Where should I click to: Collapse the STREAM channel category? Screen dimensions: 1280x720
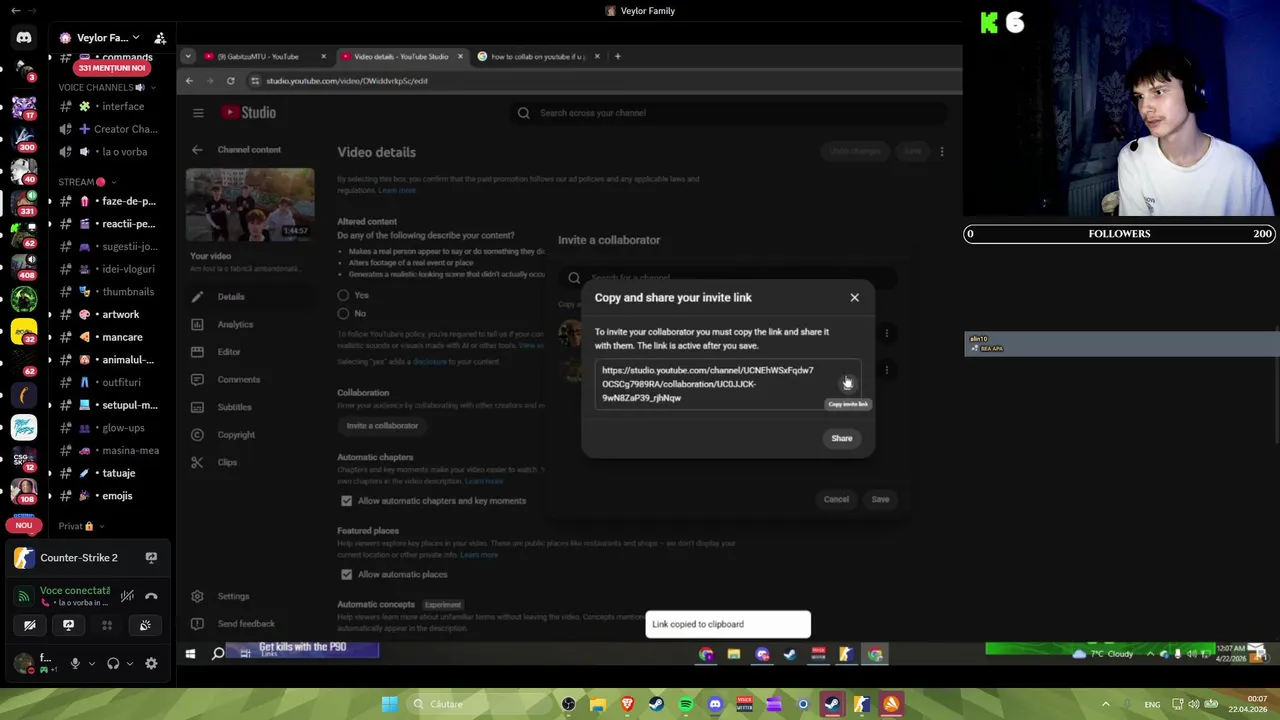[87, 182]
